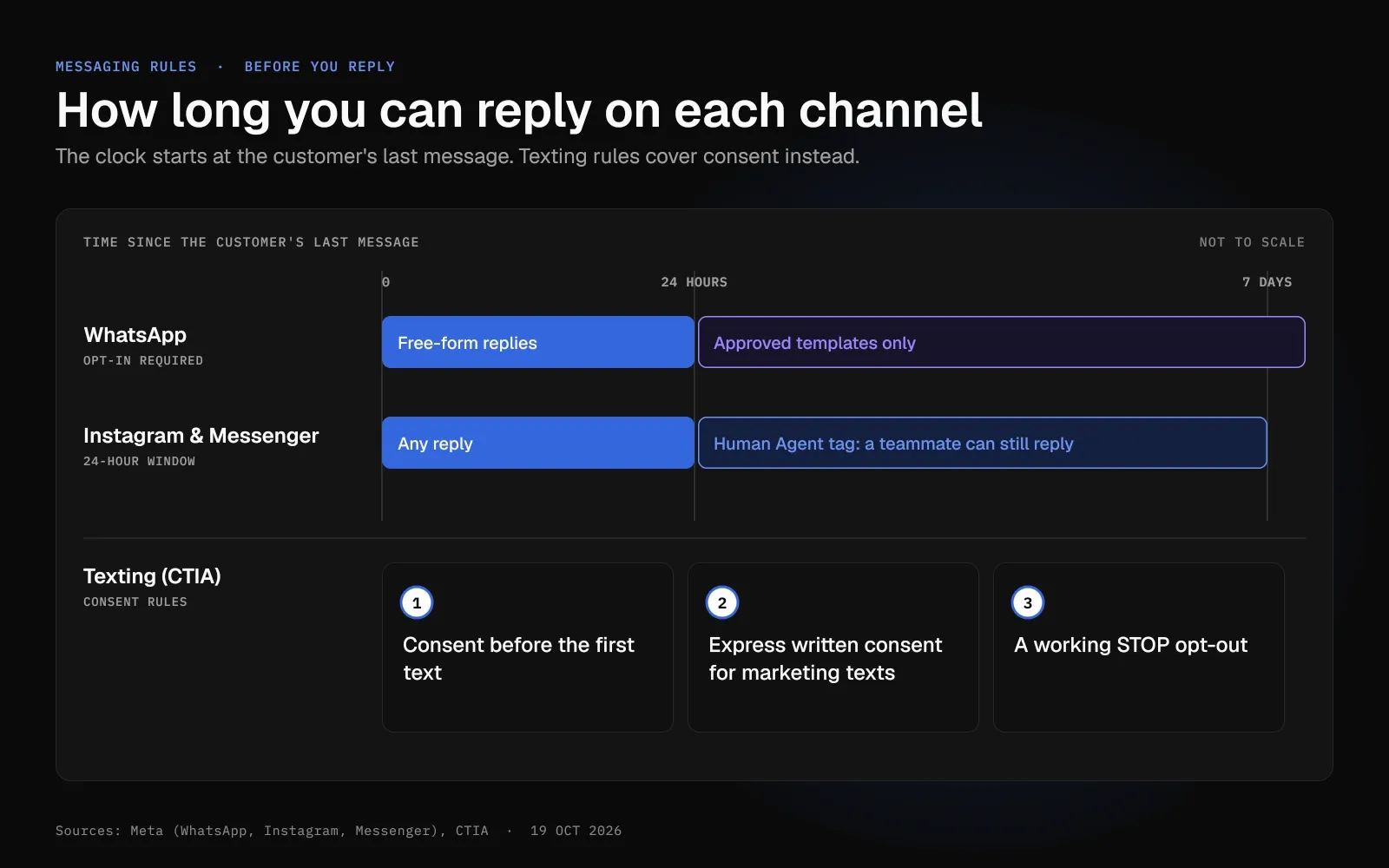This screenshot has width=1389, height=868.
Task: Click the number 3 badge
Action: [x=1028, y=602]
